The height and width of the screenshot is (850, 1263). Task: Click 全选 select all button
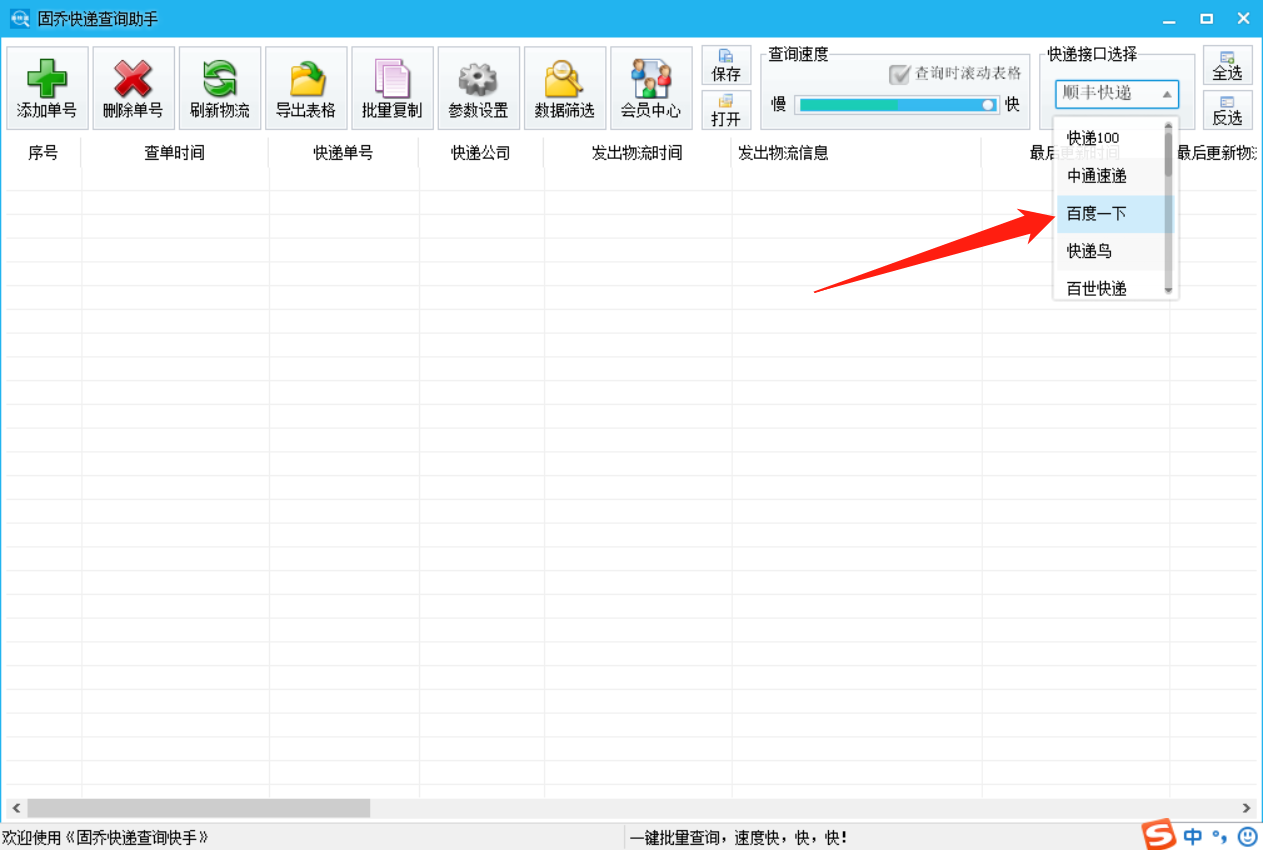(x=1227, y=66)
